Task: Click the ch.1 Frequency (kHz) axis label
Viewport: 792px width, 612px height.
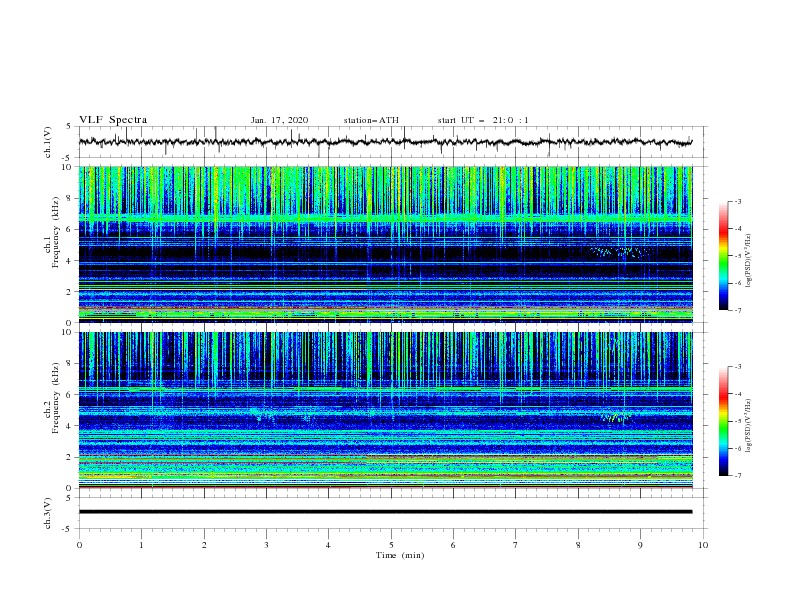Action: tap(52, 230)
